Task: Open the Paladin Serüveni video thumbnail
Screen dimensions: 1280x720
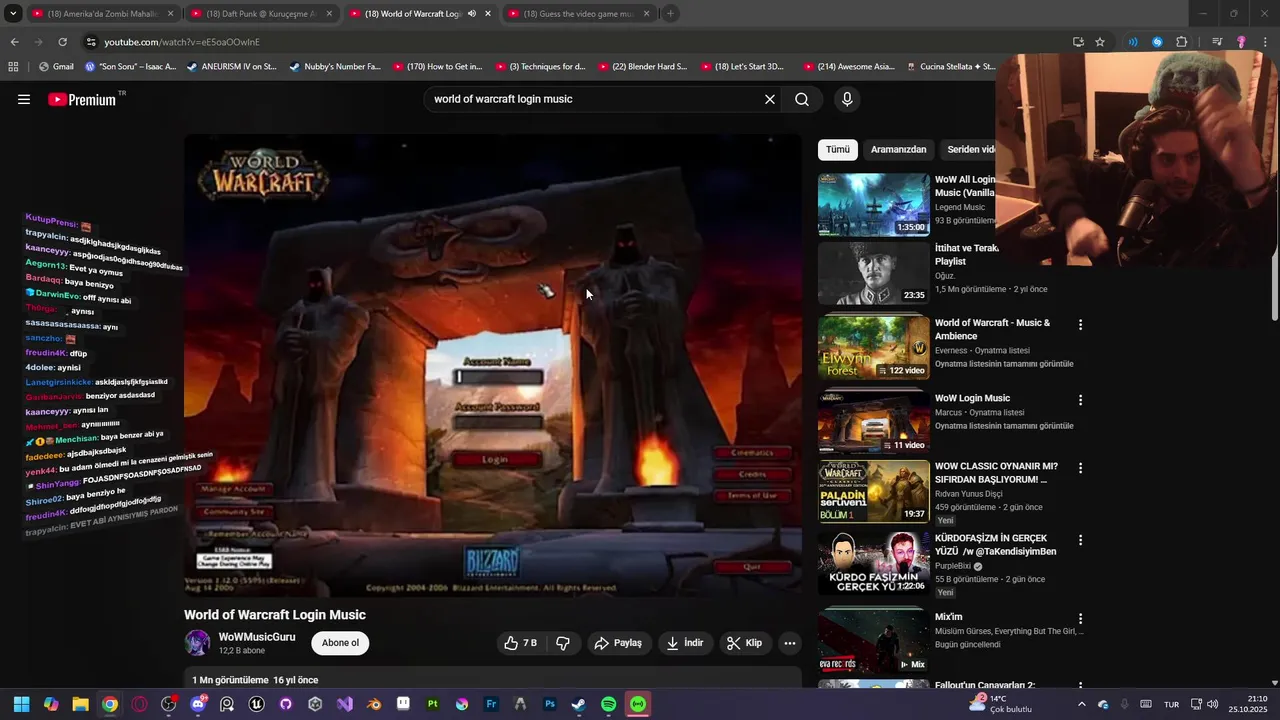Action: point(874,491)
